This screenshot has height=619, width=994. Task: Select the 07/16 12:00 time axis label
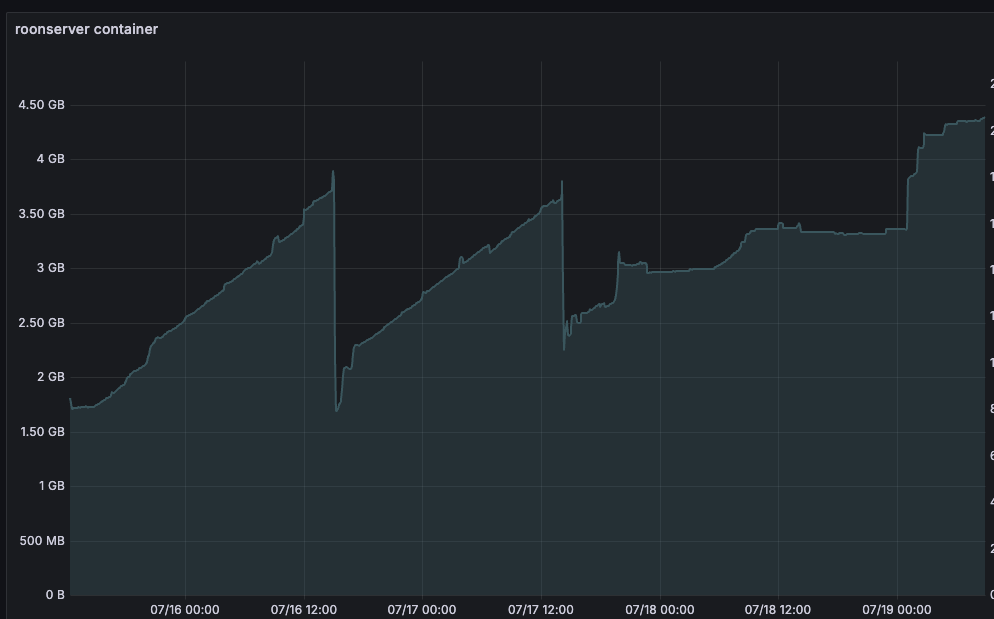[303, 609]
